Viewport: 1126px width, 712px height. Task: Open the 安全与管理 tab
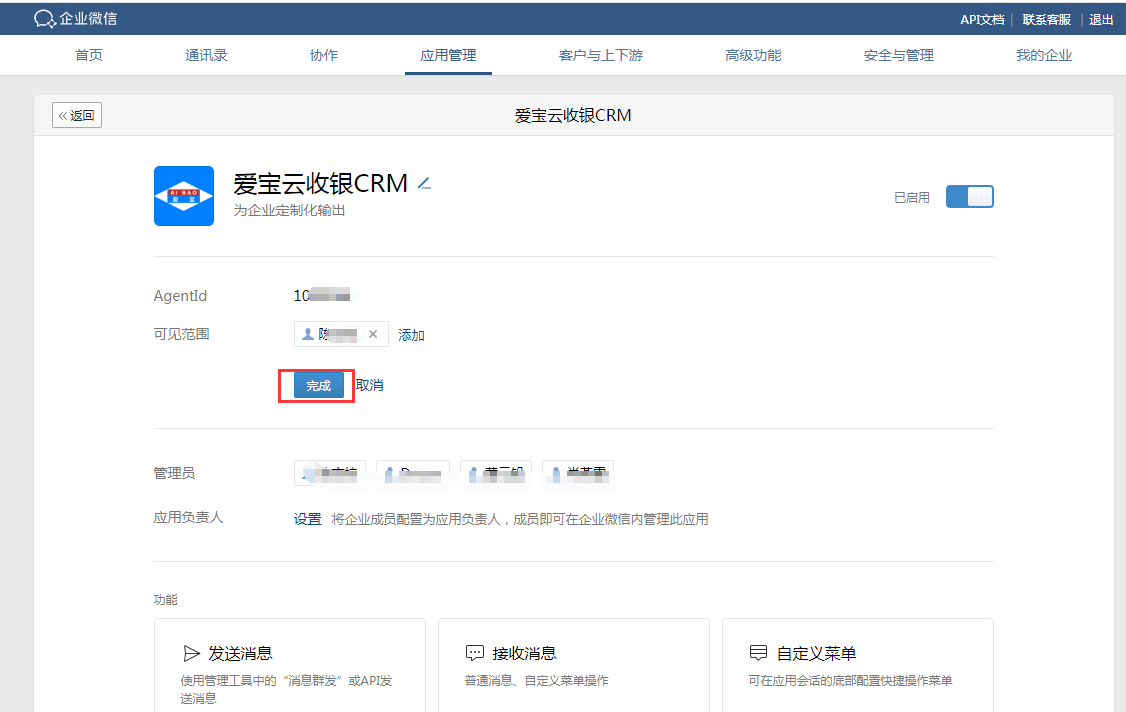(898, 55)
